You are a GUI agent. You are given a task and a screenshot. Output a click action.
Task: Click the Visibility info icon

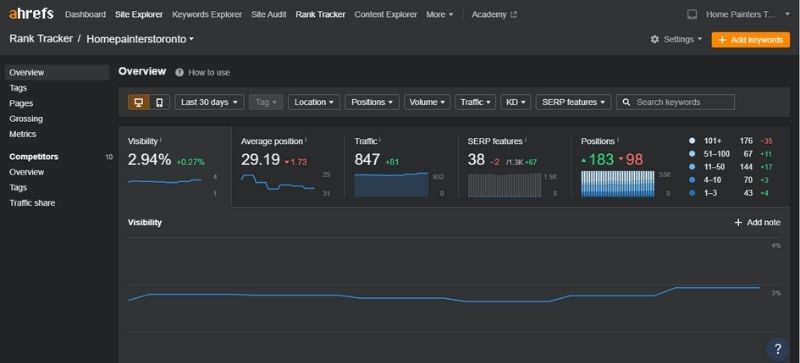pos(161,139)
